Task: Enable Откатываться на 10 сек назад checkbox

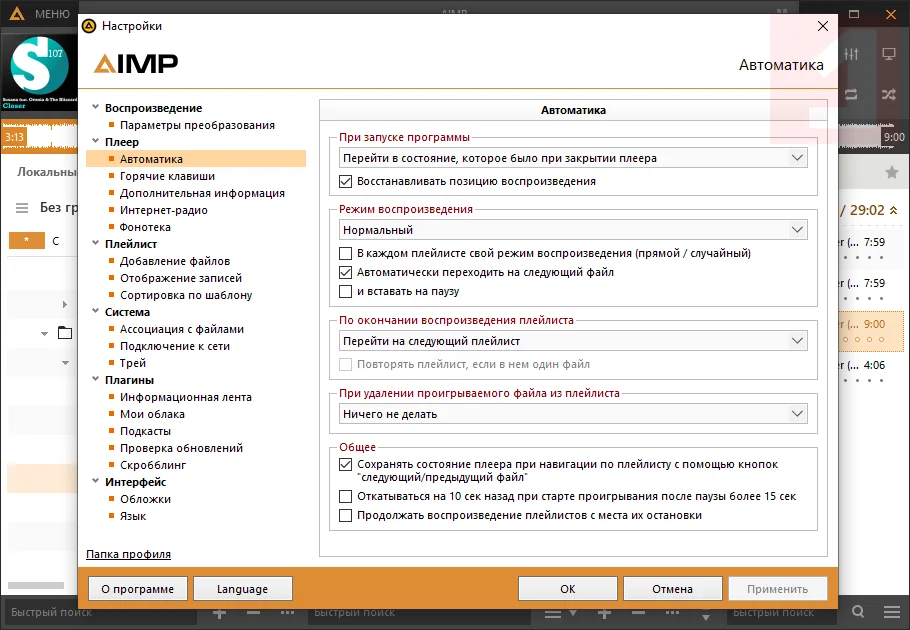Action: click(x=345, y=496)
